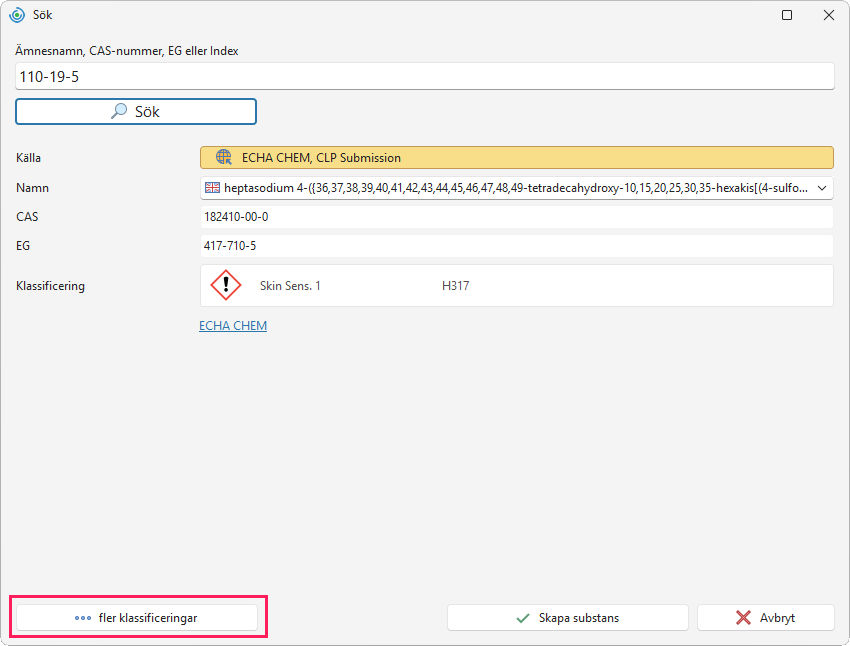The image size is (850, 646).
Task: Click the exclamation mark hazard pictogram
Action: coord(226,285)
